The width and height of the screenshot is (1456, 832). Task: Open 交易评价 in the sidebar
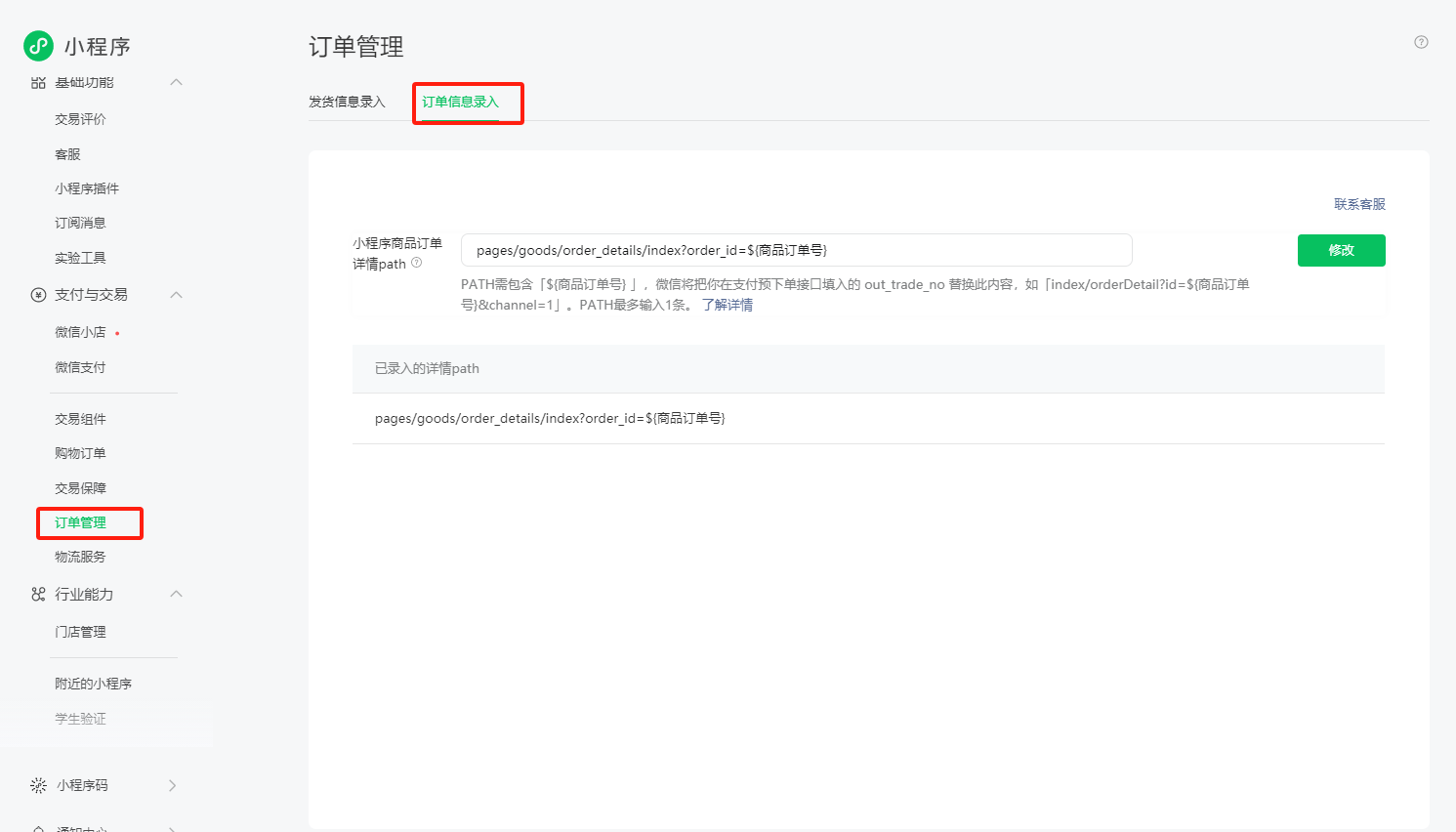(x=80, y=119)
